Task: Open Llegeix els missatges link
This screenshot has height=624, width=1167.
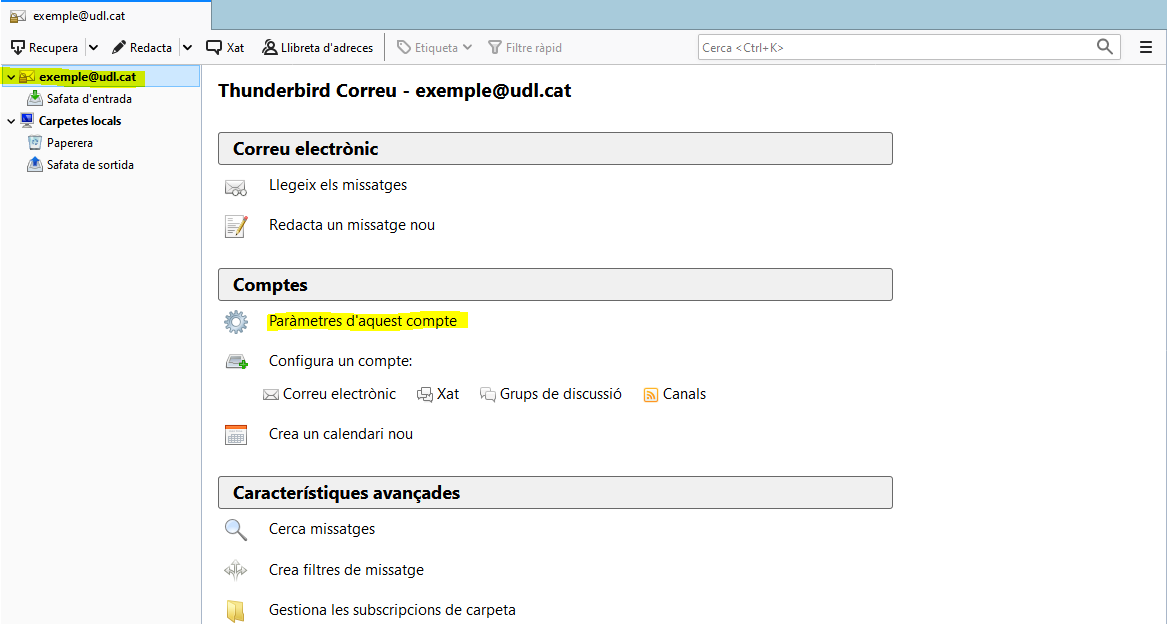Action: 338,185
